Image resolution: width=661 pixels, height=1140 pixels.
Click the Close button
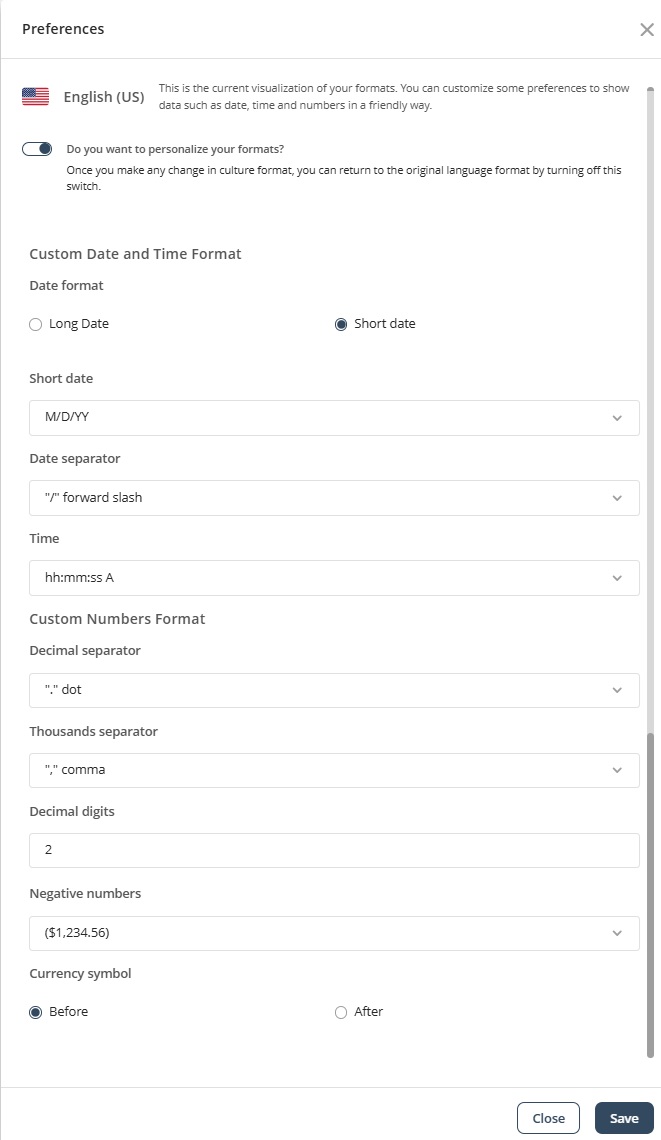[x=548, y=1117]
